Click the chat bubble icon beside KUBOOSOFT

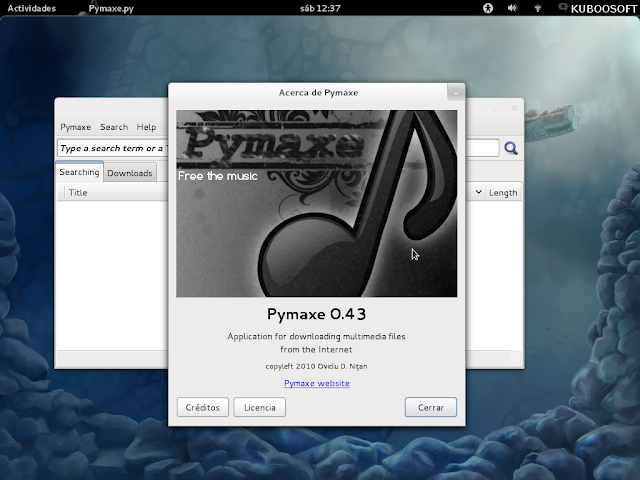point(563,7)
